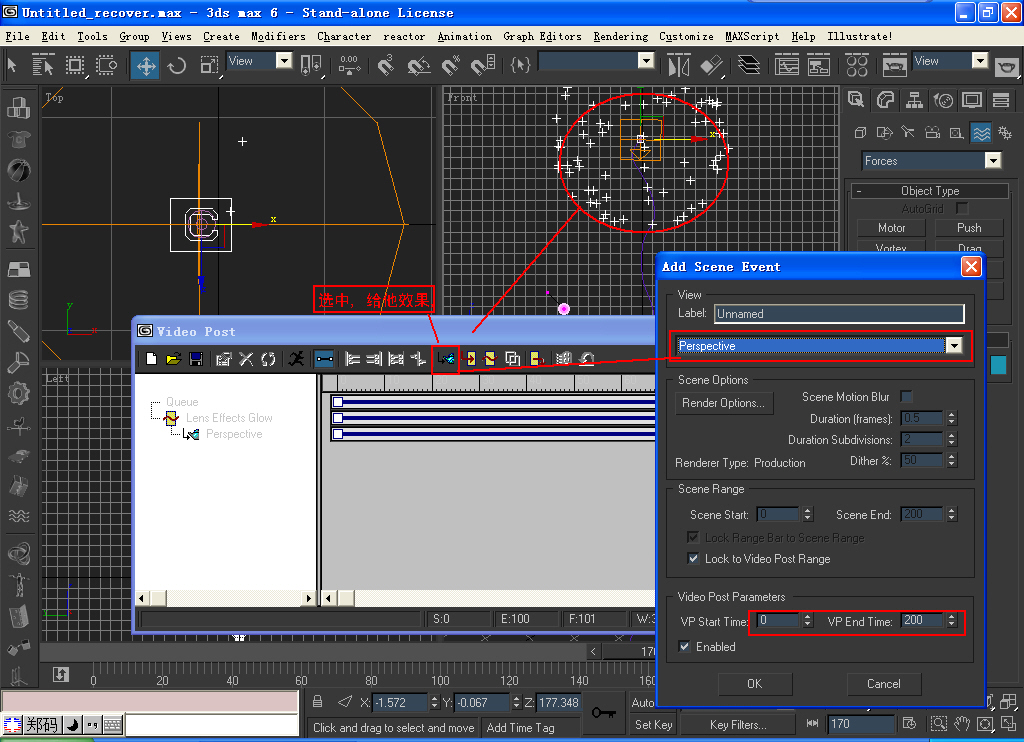Open render type View dropdown near teapot
Screen dimensions: 1024x742
pos(980,61)
